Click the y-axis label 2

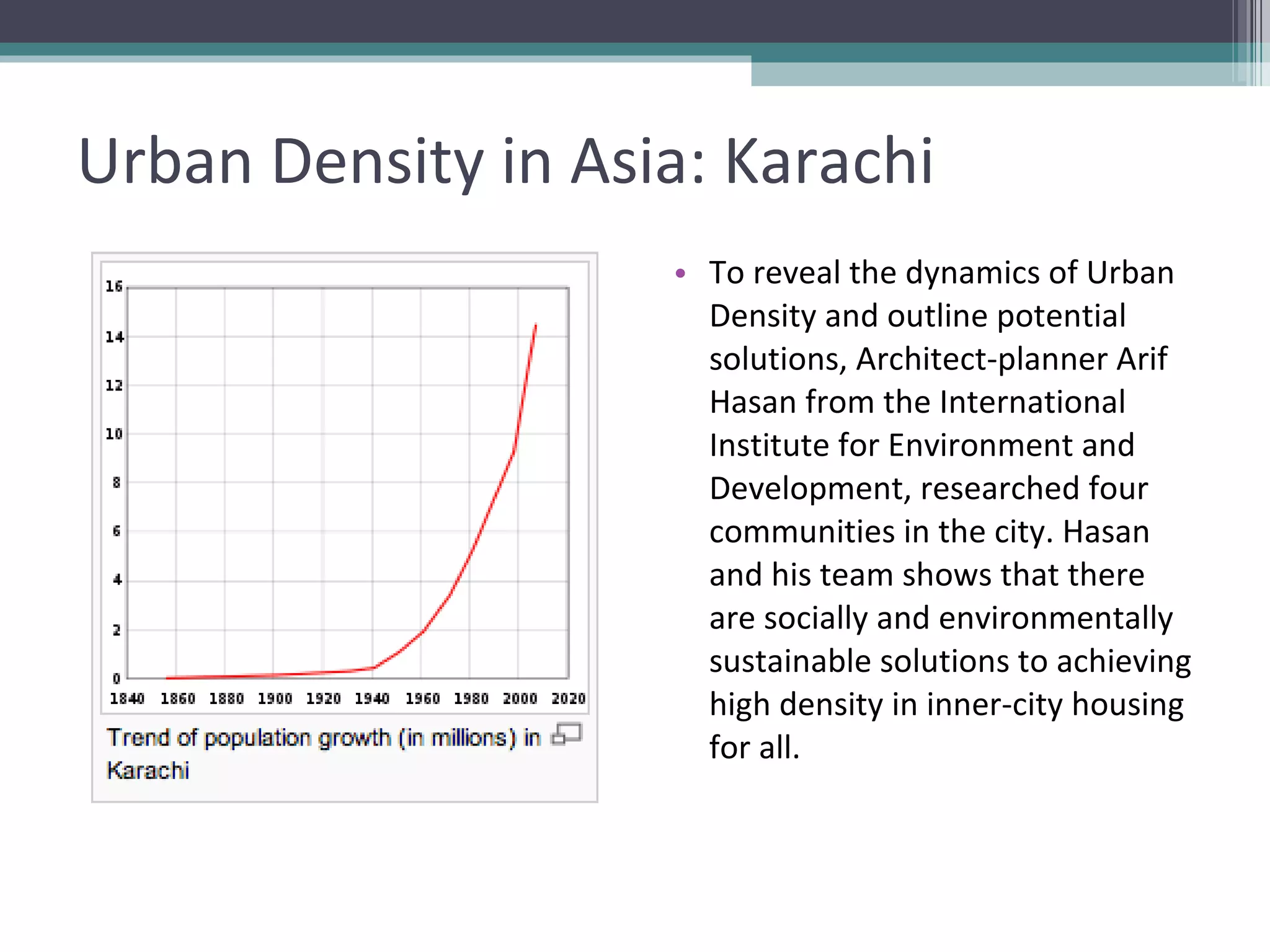click(117, 630)
